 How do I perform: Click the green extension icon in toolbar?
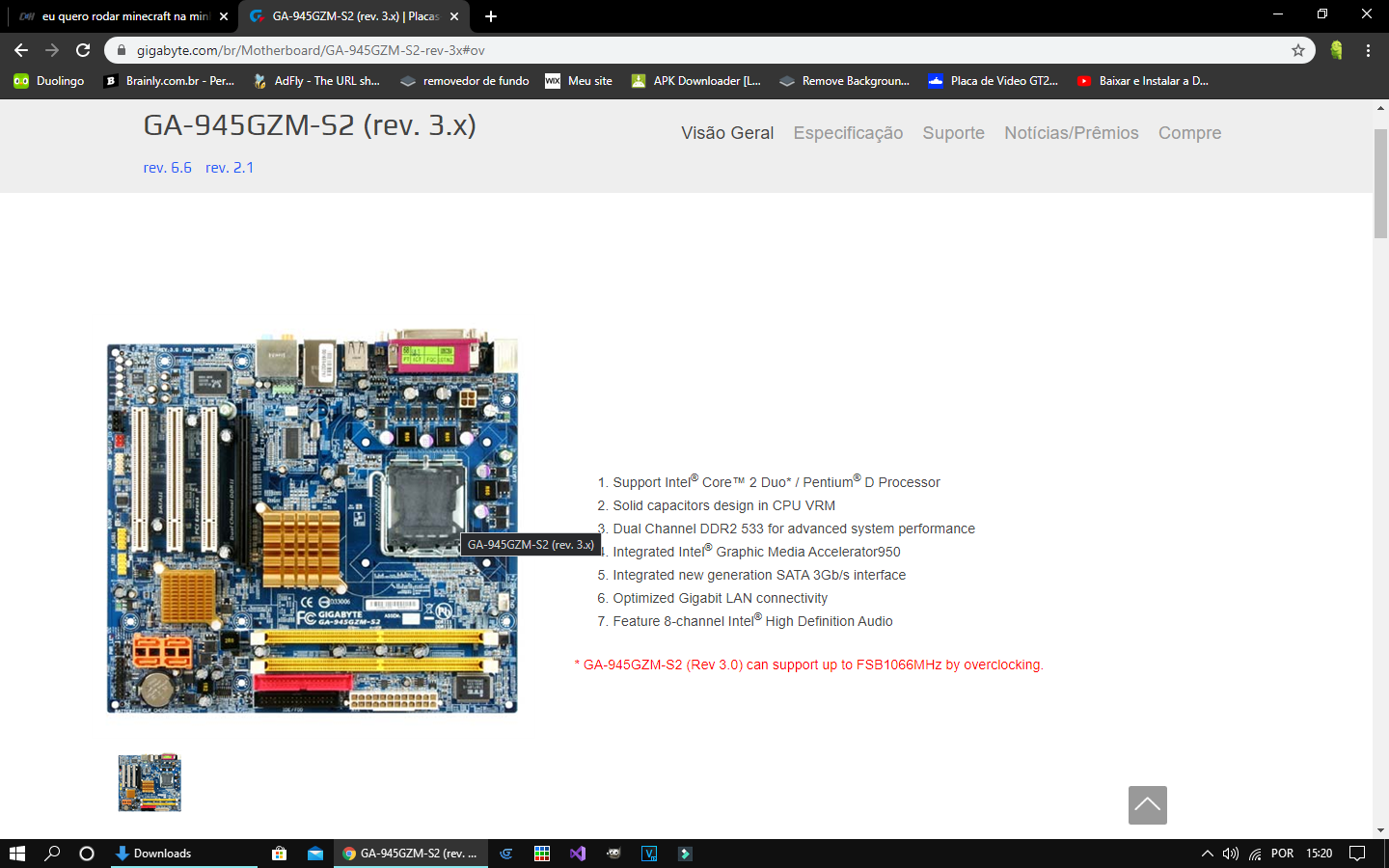1336,50
